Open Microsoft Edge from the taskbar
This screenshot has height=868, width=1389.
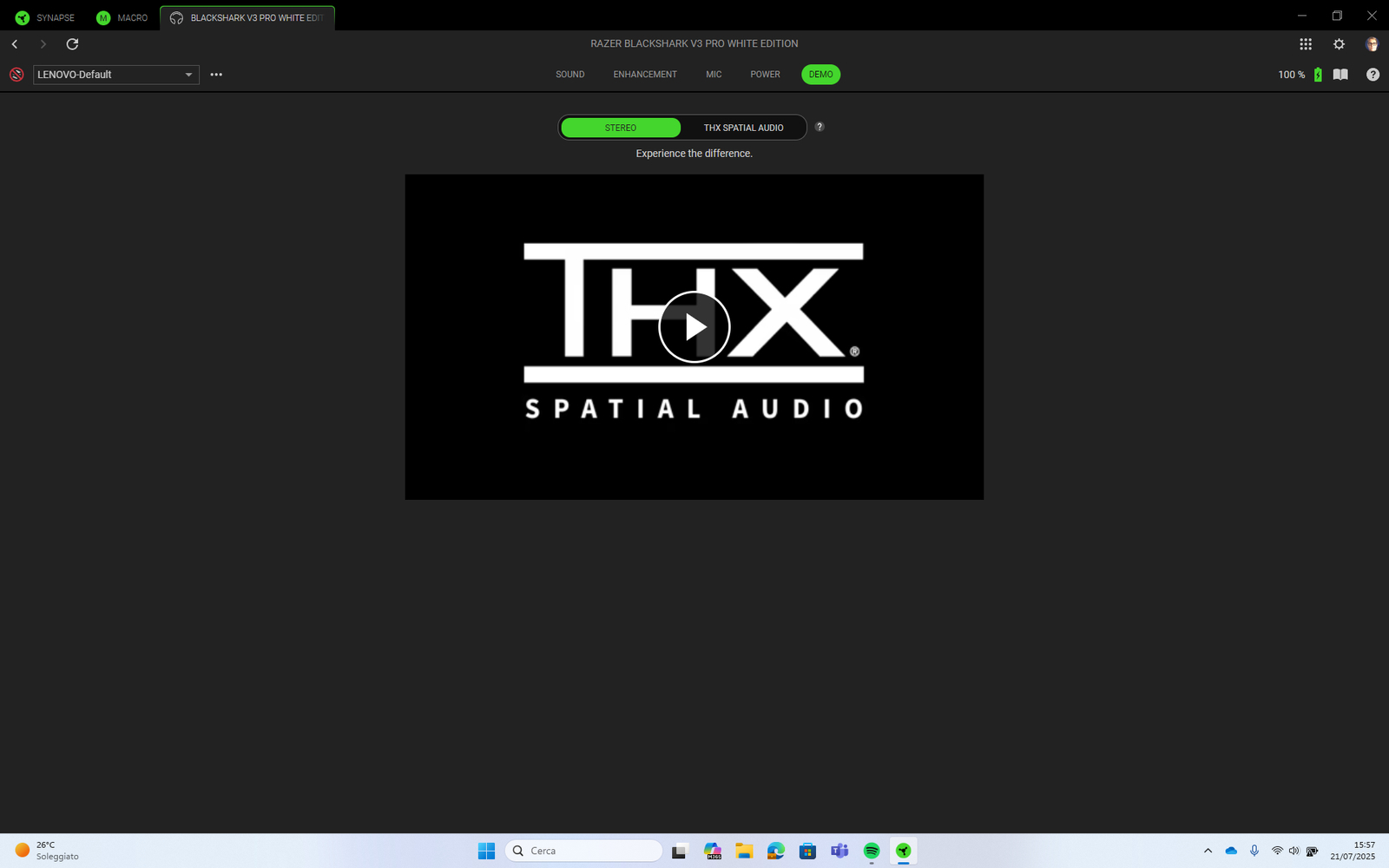click(776, 851)
